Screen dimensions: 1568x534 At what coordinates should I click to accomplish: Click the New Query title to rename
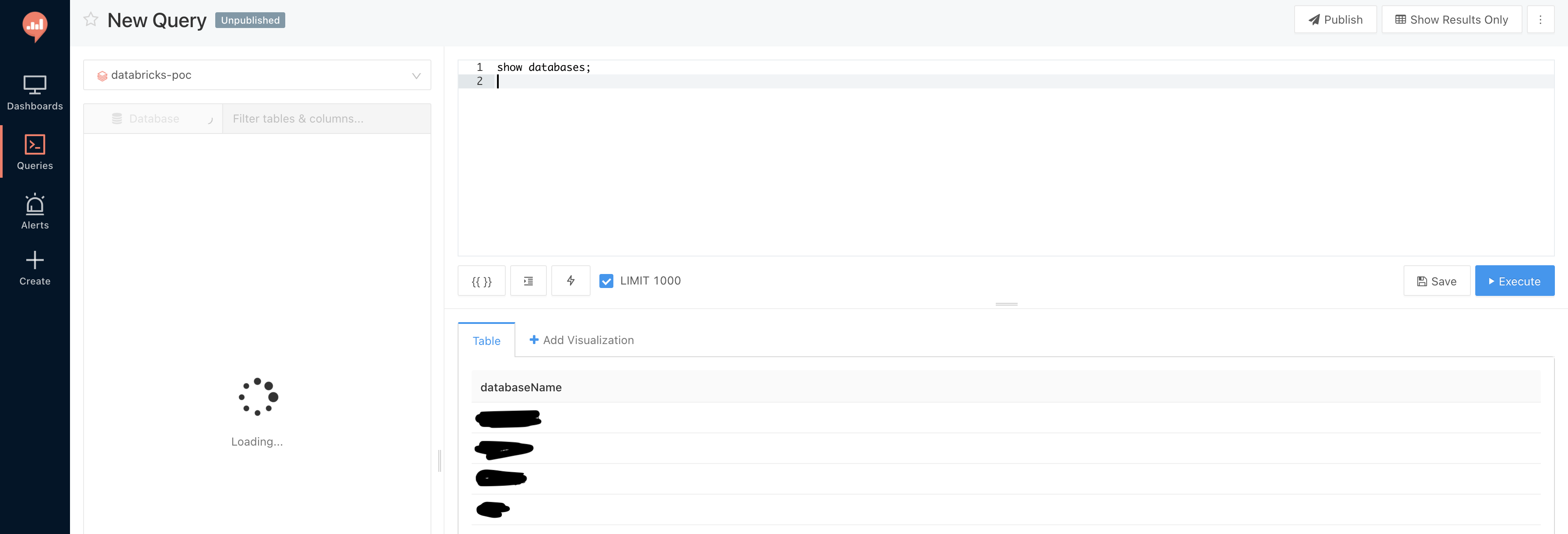point(157,20)
